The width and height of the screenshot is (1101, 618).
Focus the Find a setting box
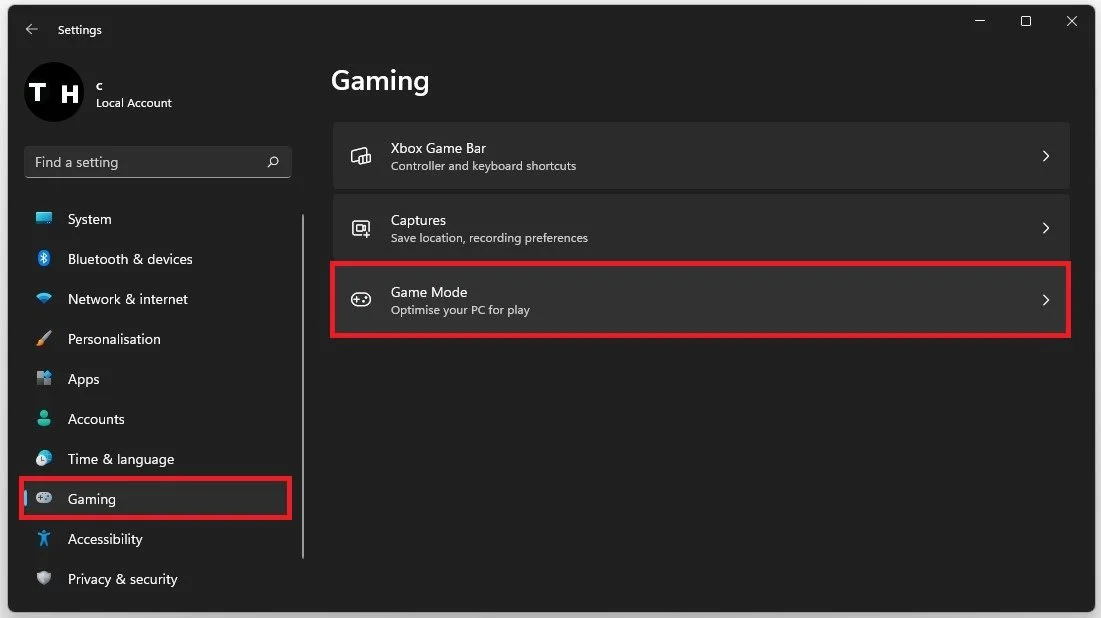(157, 162)
